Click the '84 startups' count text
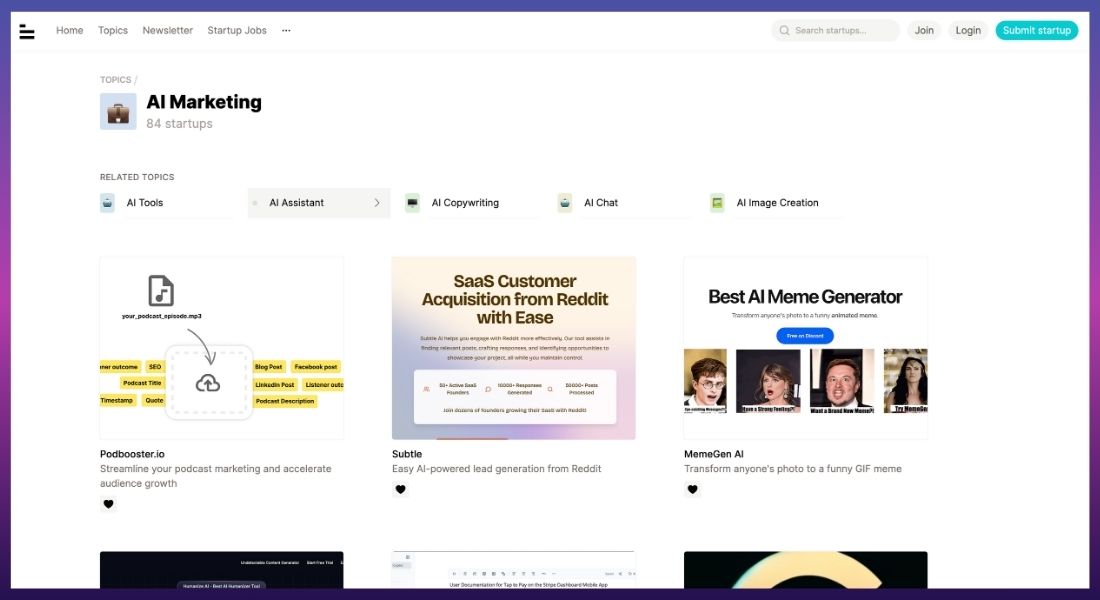The width and height of the screenshot is (1100, 600). tap(180, 124)
